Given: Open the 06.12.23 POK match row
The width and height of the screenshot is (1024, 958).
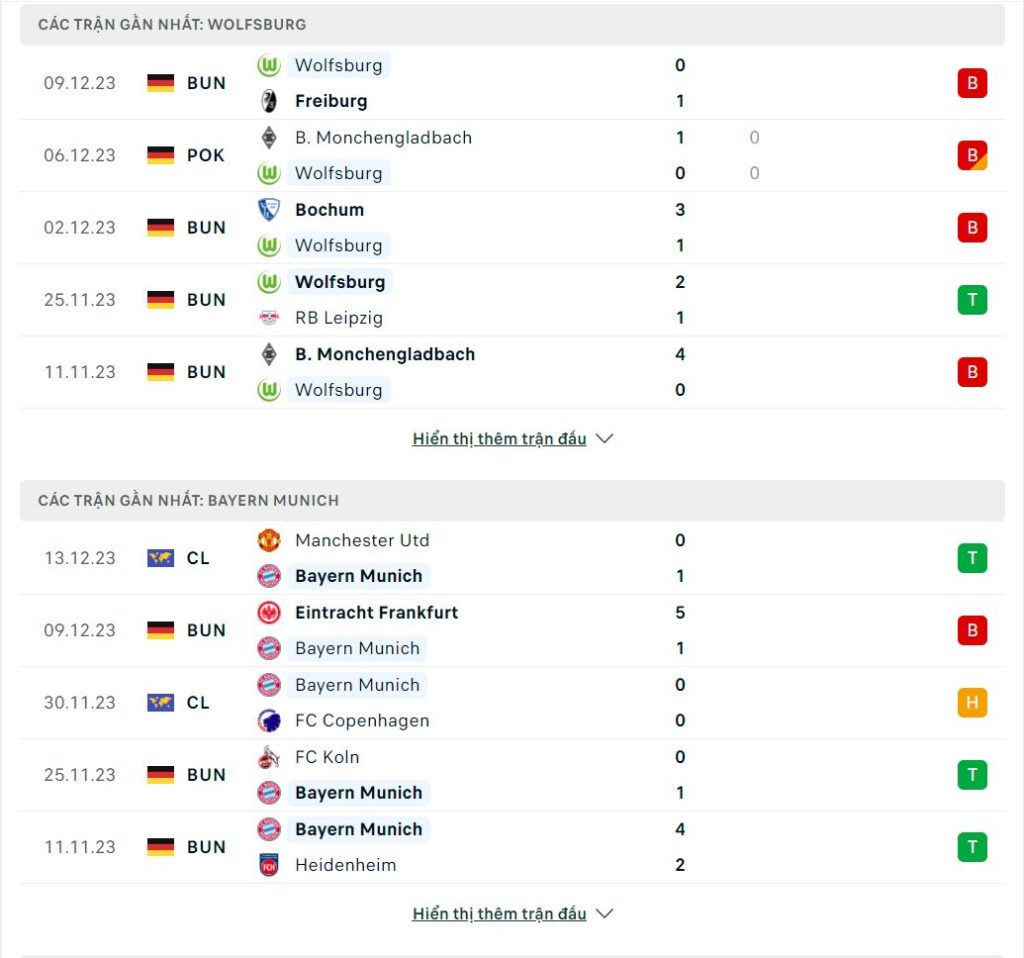Looking at the screenshot, I should pyautogui.click(x=512, y=155).
